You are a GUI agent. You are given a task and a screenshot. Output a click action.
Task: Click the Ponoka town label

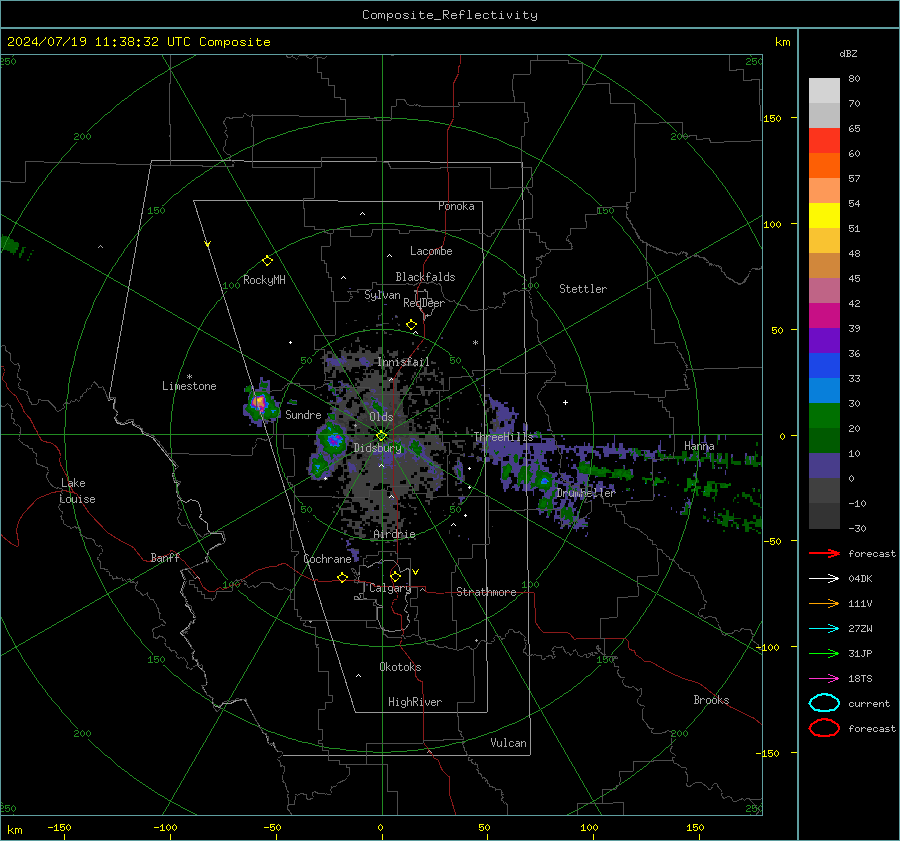pyautogui.click(x=456, y=206)
